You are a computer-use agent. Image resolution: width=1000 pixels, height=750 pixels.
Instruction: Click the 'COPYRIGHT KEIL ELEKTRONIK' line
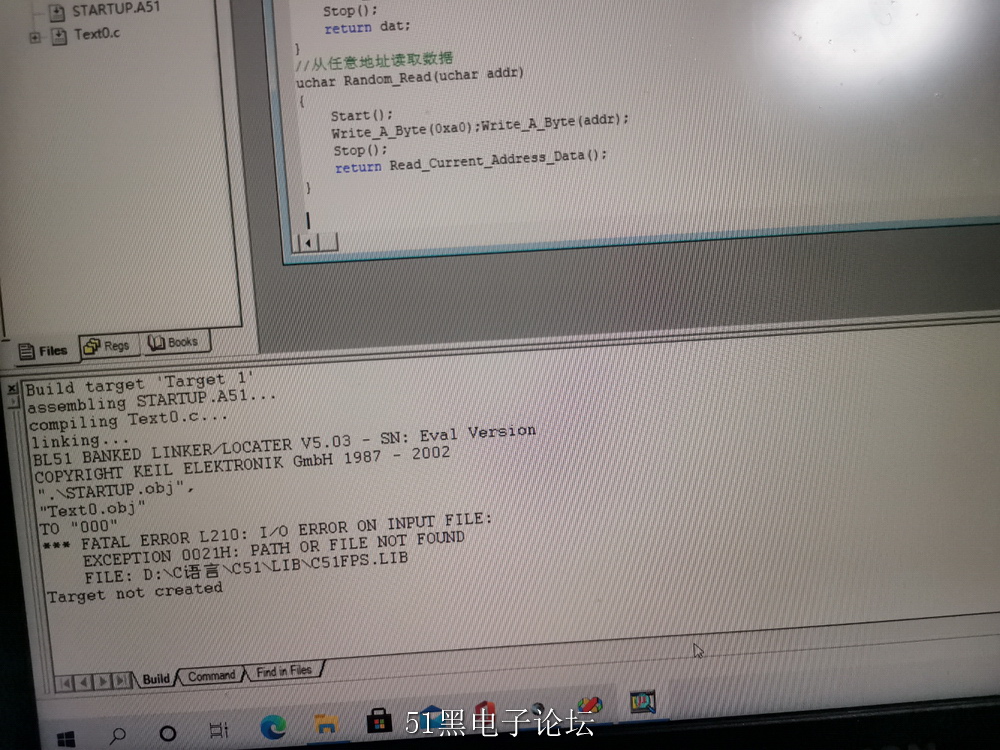pos(242,466)
